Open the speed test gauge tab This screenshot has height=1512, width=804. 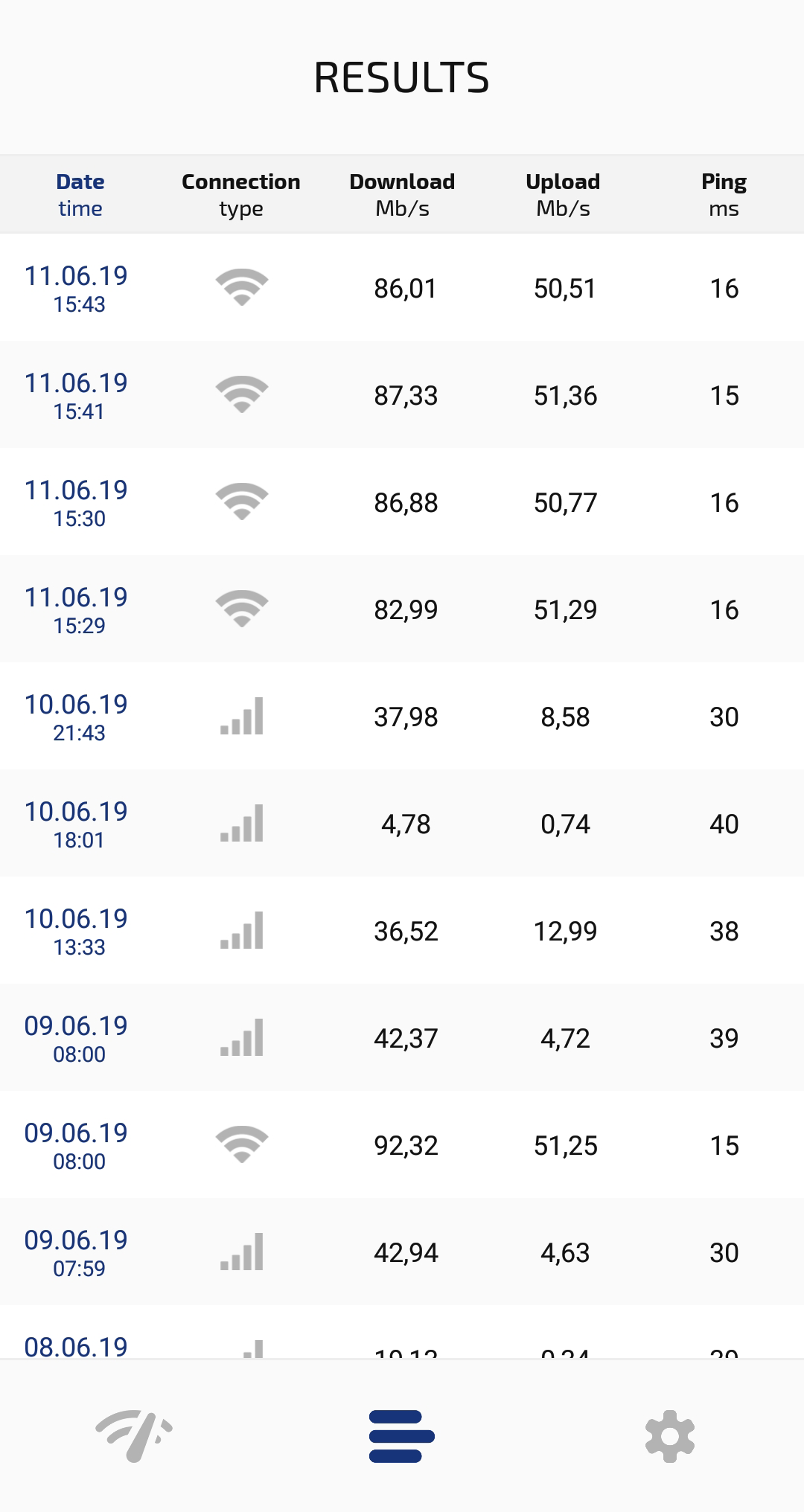134,1436
